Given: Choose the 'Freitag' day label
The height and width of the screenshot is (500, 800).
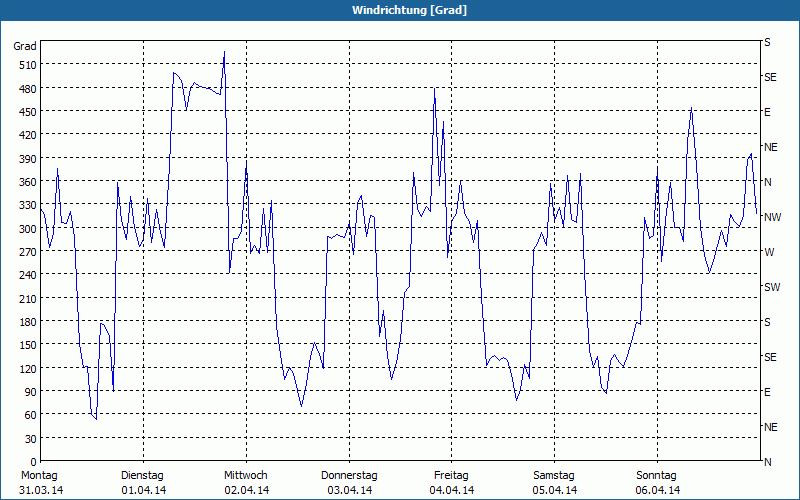Looking at the screenshot, I should [x=451, y=476].
